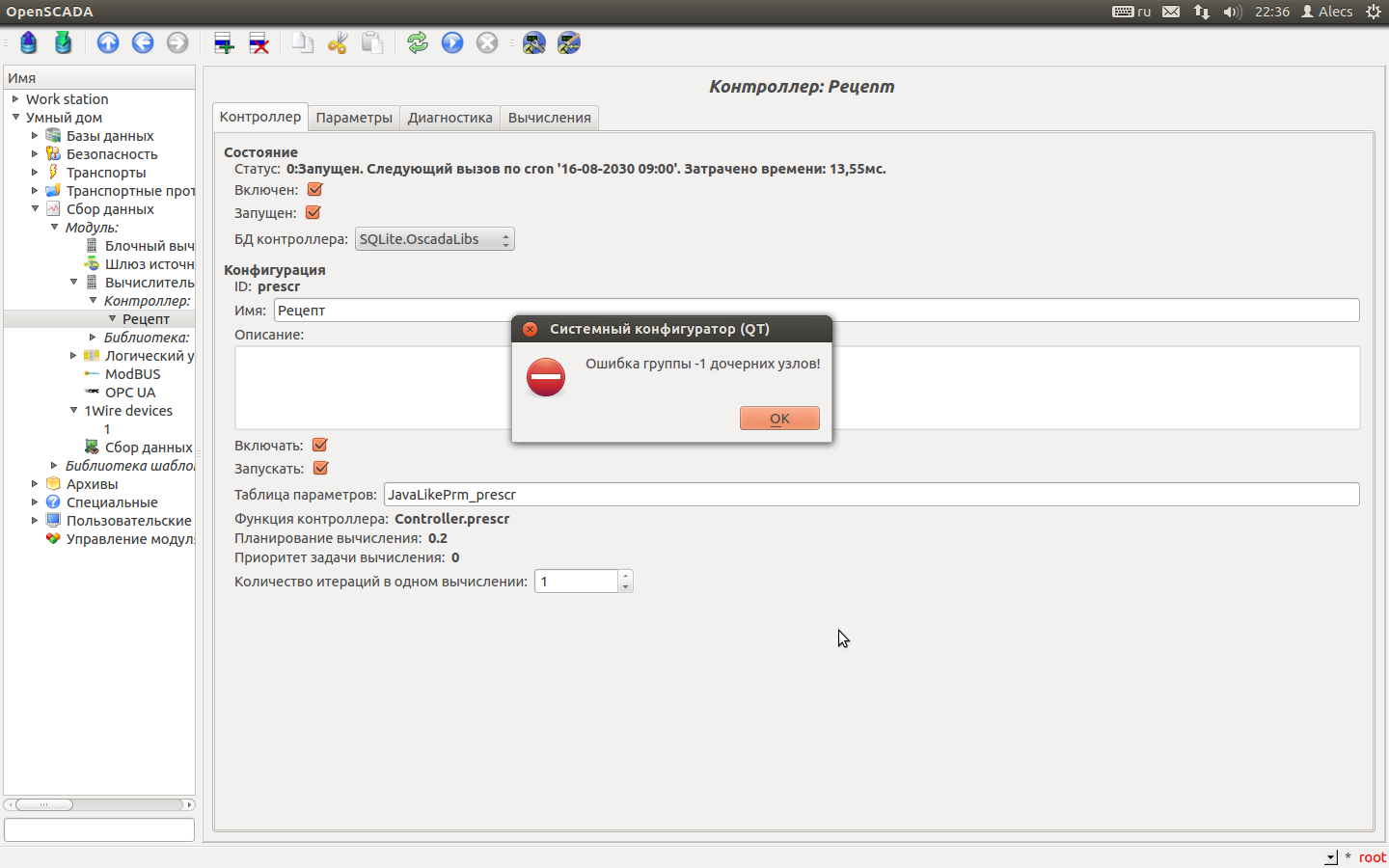This screenshot has width=1389, height=868.
Task: Open the БД контроллера dropdown
Action: coord(434,239)
